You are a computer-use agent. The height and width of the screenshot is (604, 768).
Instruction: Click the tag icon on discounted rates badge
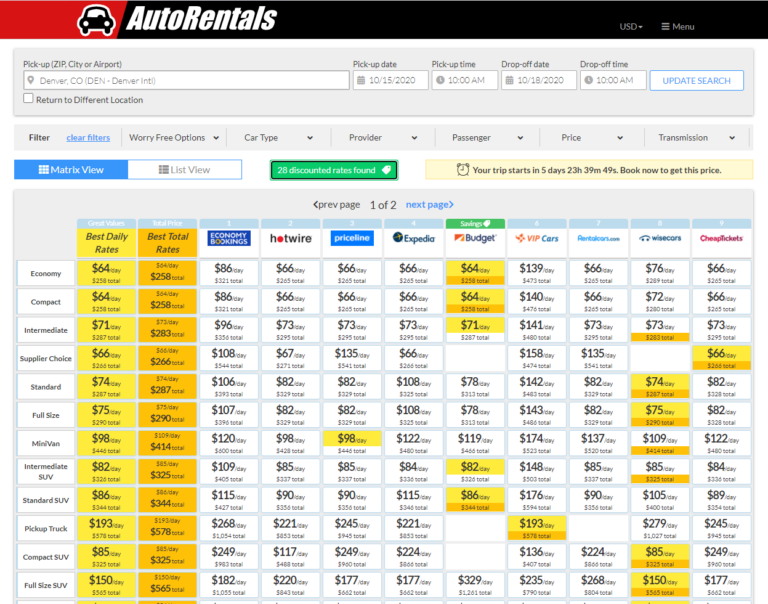click(x=386, y=170)
